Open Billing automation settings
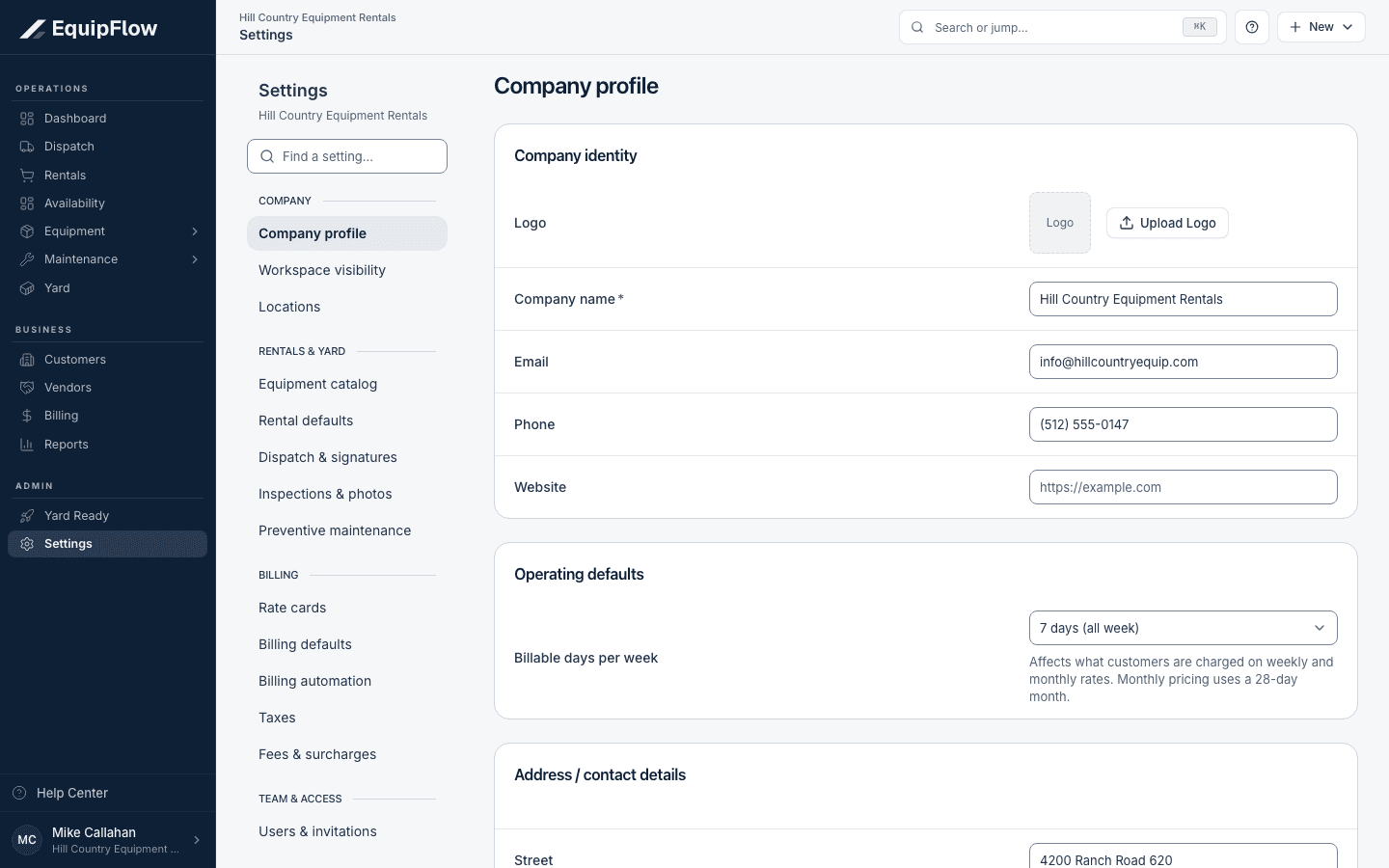Image resolution: width=1389 pixels, height=868 pixels. coord(347,681)
